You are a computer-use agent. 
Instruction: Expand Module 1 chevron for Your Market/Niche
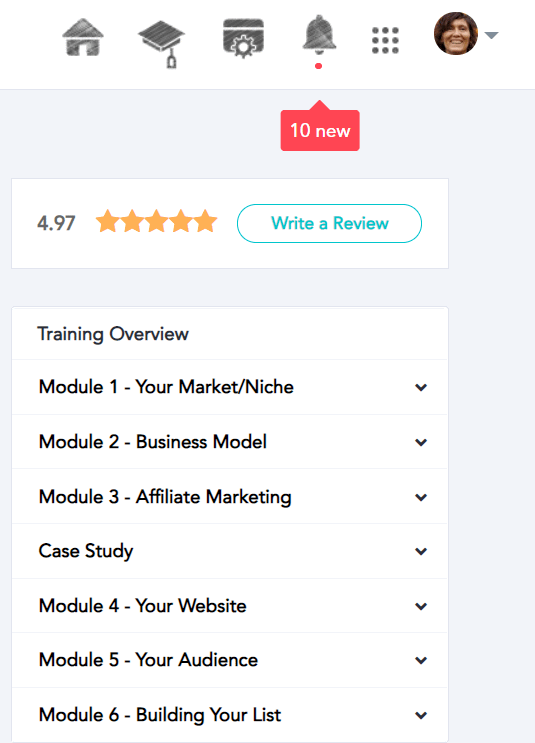(x=421, y=387)
